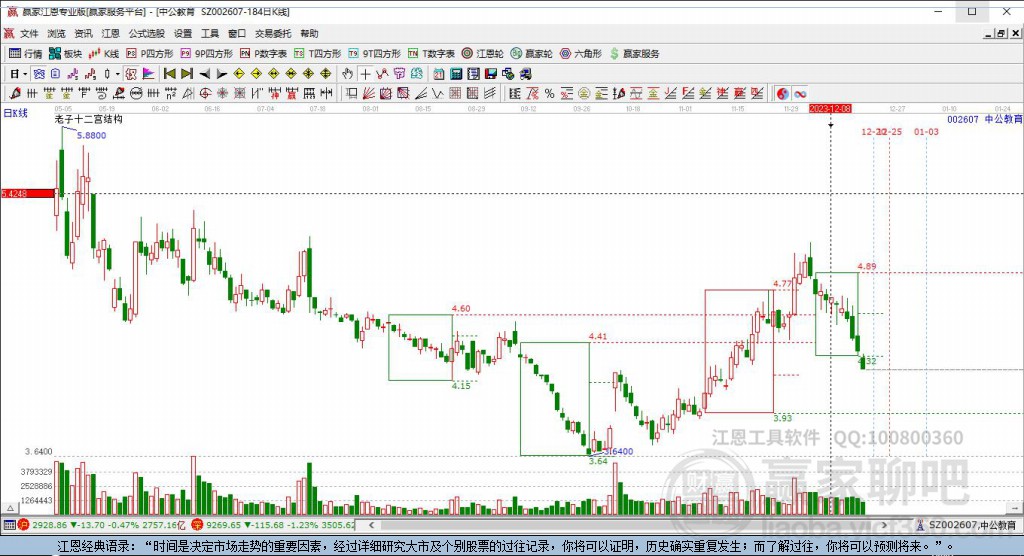Open the 9T四方形 tool

(x=374, y=54)
